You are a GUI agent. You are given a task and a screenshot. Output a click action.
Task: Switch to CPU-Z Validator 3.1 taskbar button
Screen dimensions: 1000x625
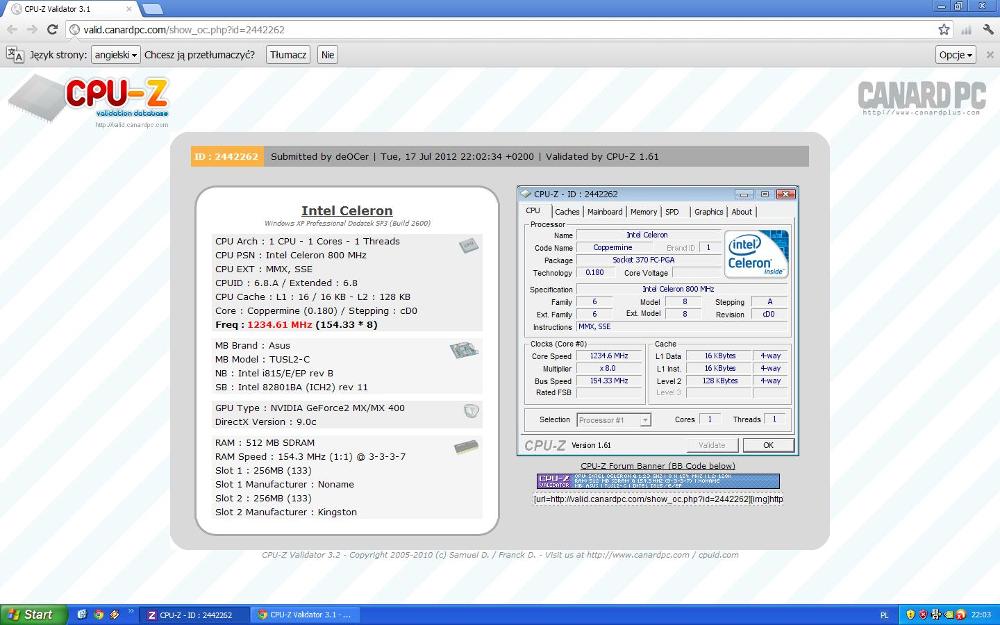[305, 615]
